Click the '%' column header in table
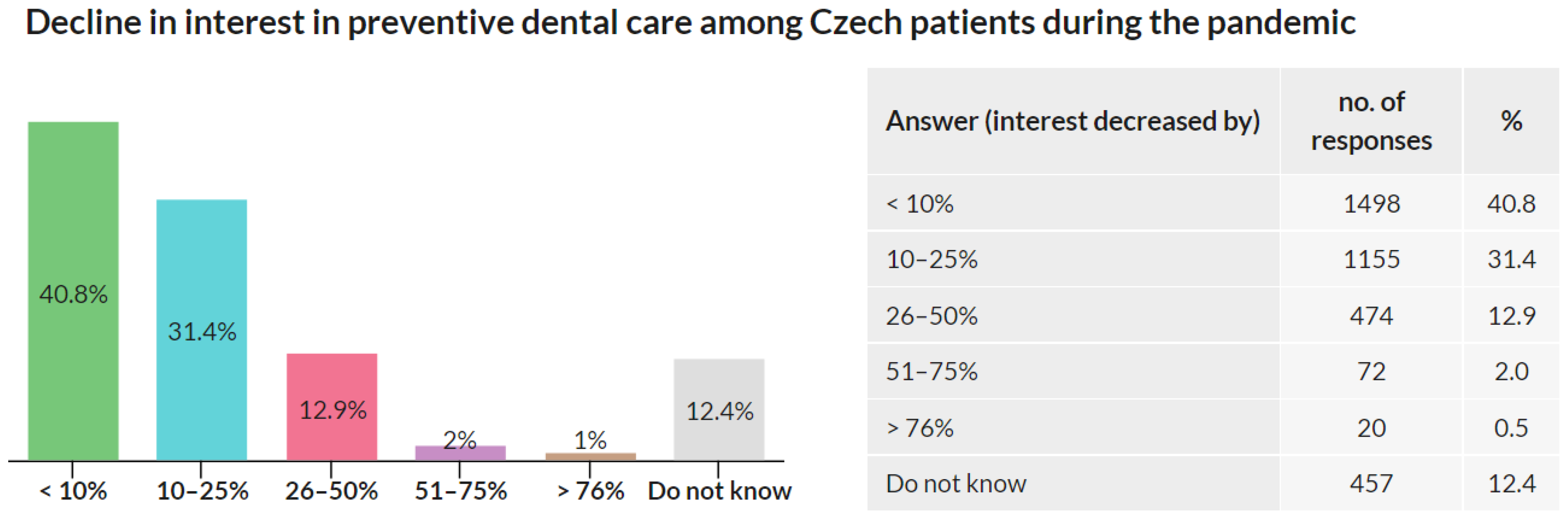 click(1511, 120)
